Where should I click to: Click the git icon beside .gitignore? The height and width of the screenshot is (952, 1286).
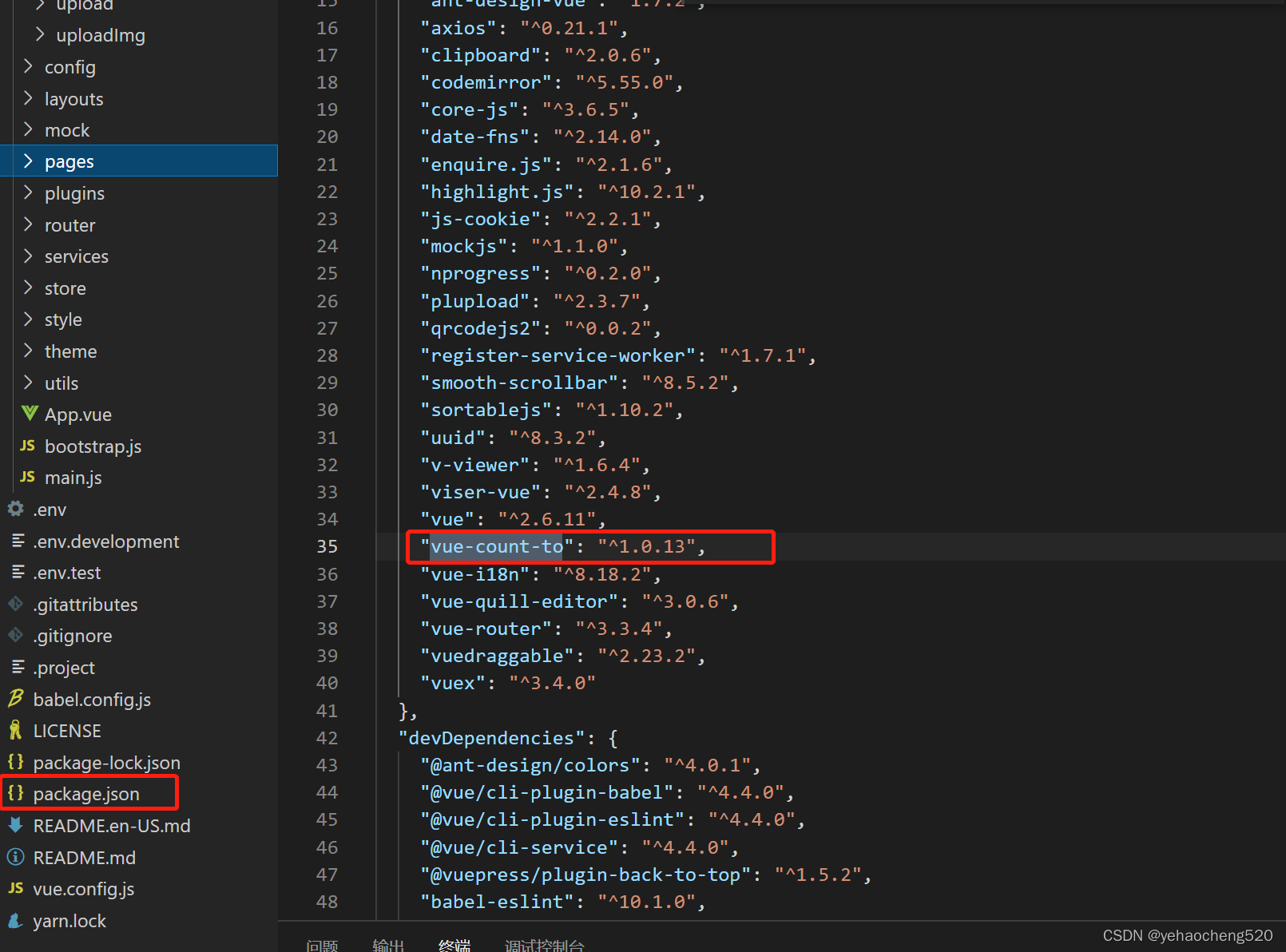click(x=16, y=635)
